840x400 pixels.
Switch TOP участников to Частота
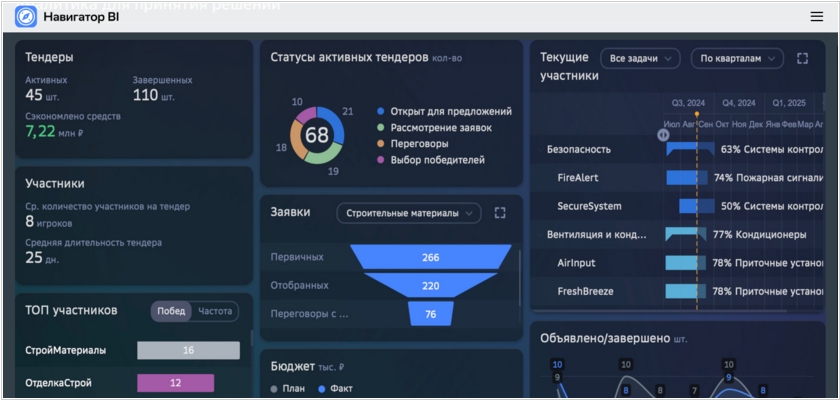click(214, 311)
